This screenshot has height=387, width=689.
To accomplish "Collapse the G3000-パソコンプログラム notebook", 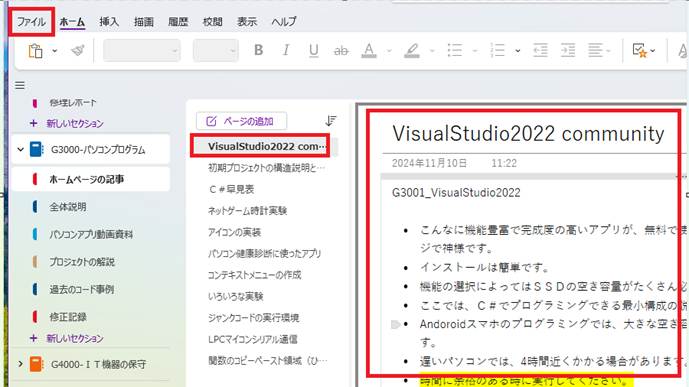I will click(x=20, y=149).
